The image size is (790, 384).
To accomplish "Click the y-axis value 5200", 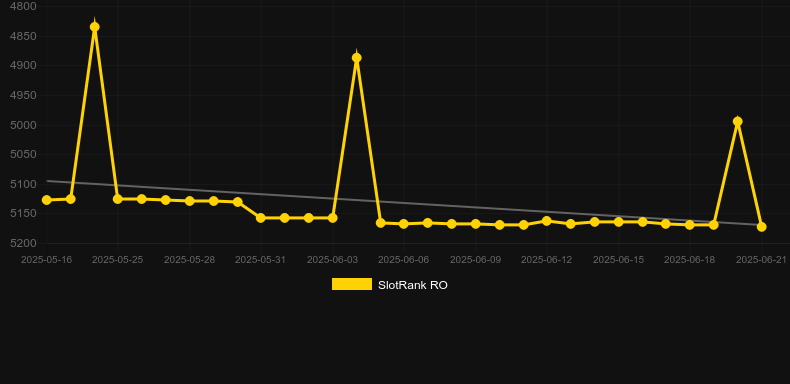I will tap(23, 243).
